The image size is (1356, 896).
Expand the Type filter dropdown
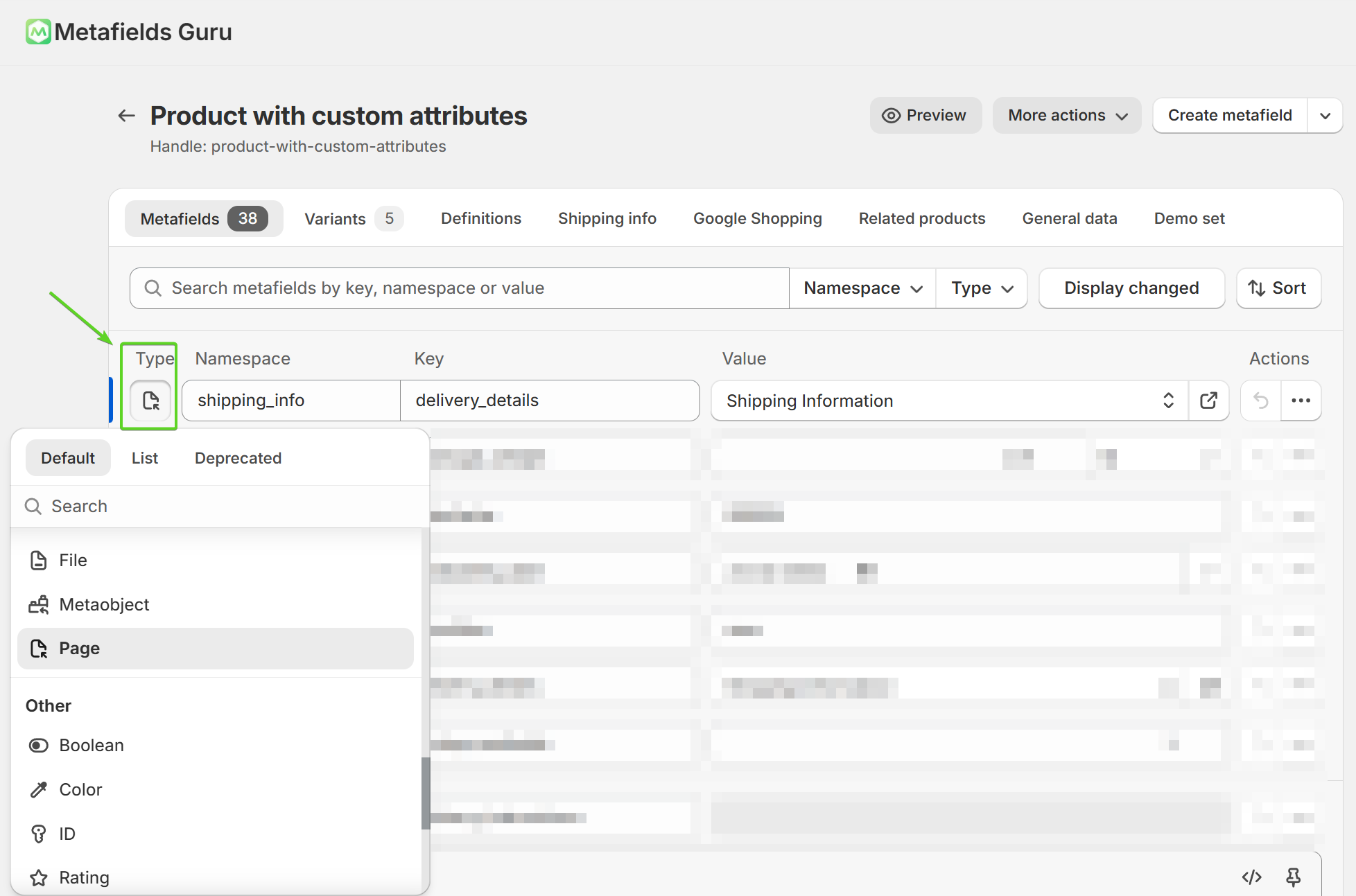click(x=982, y=288)
